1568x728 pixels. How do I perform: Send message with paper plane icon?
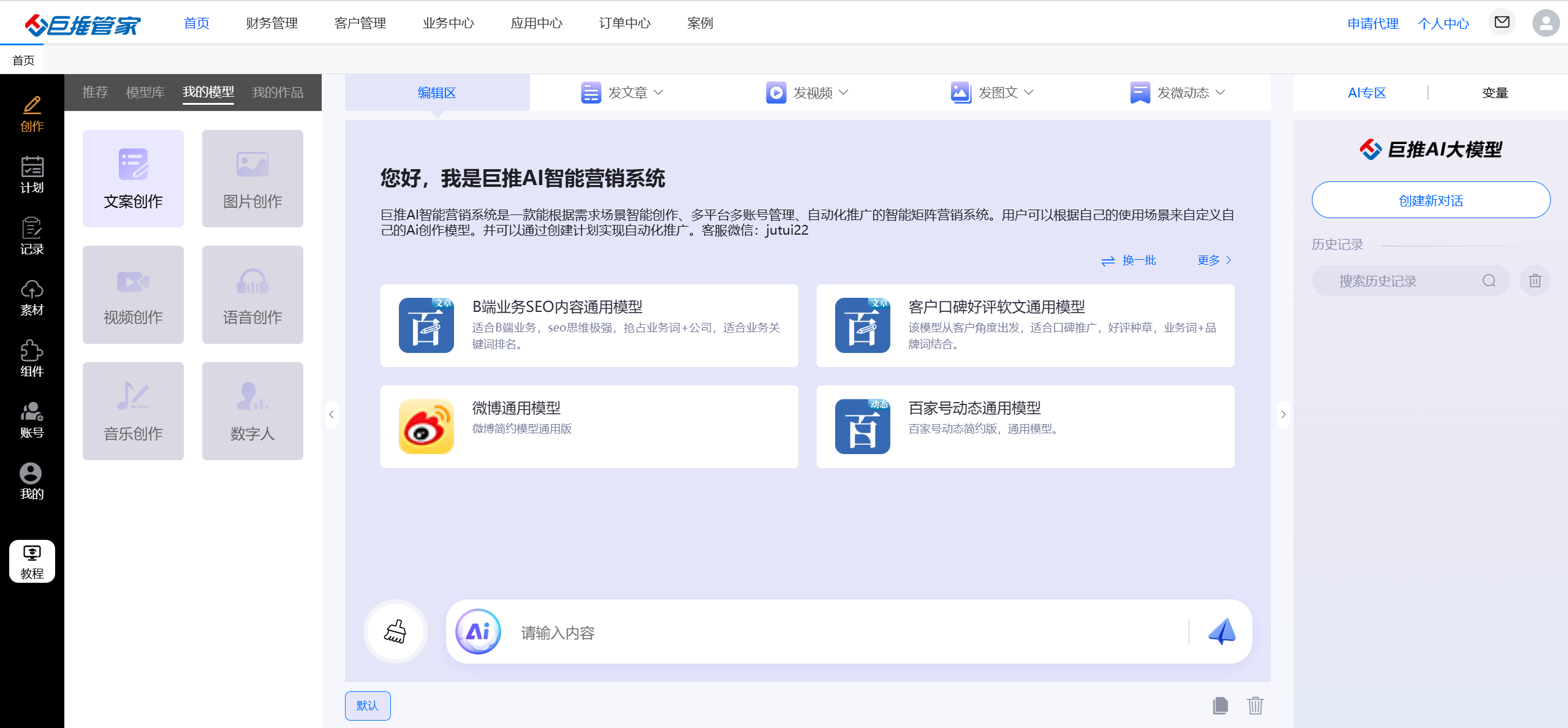coord(1222,631)
